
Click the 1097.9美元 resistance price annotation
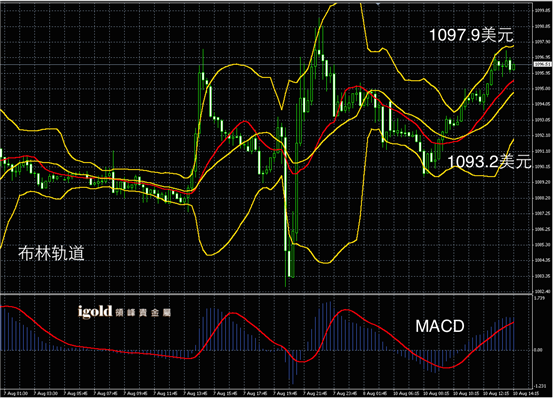tap(471, 35)
